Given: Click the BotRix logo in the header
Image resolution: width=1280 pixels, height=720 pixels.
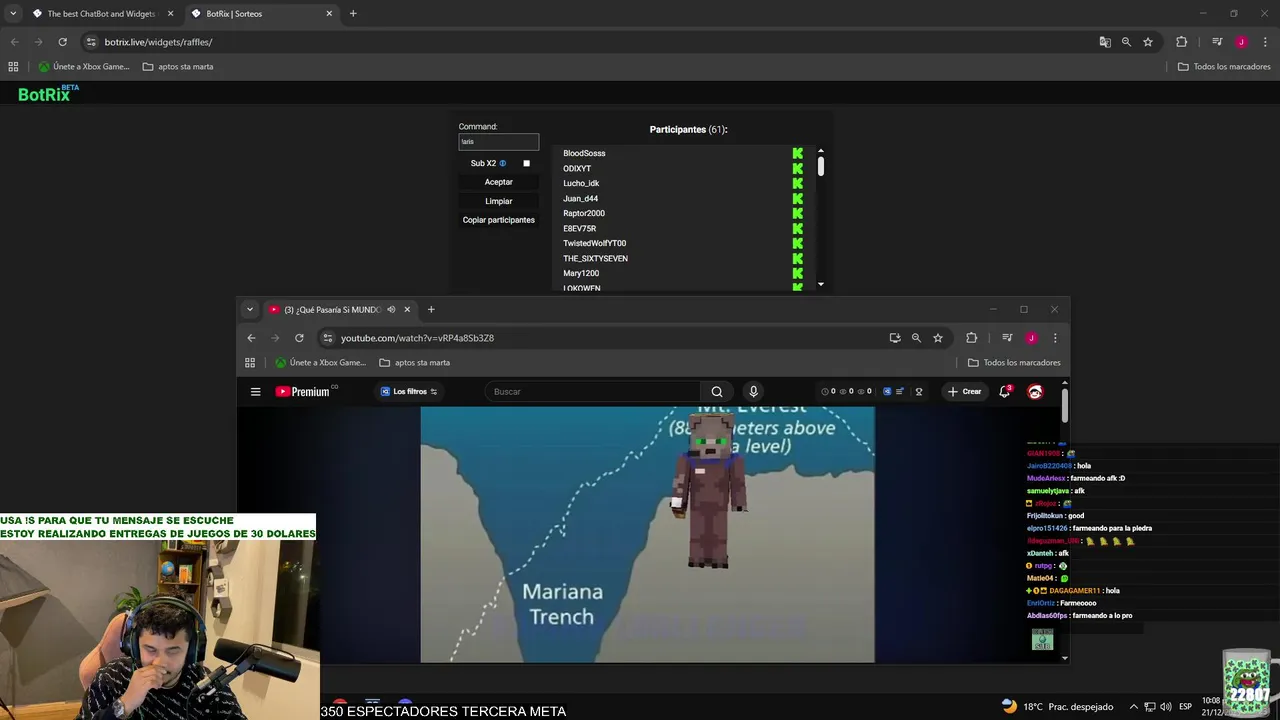Looking at the screenshot, I should [x=47, y=93].
